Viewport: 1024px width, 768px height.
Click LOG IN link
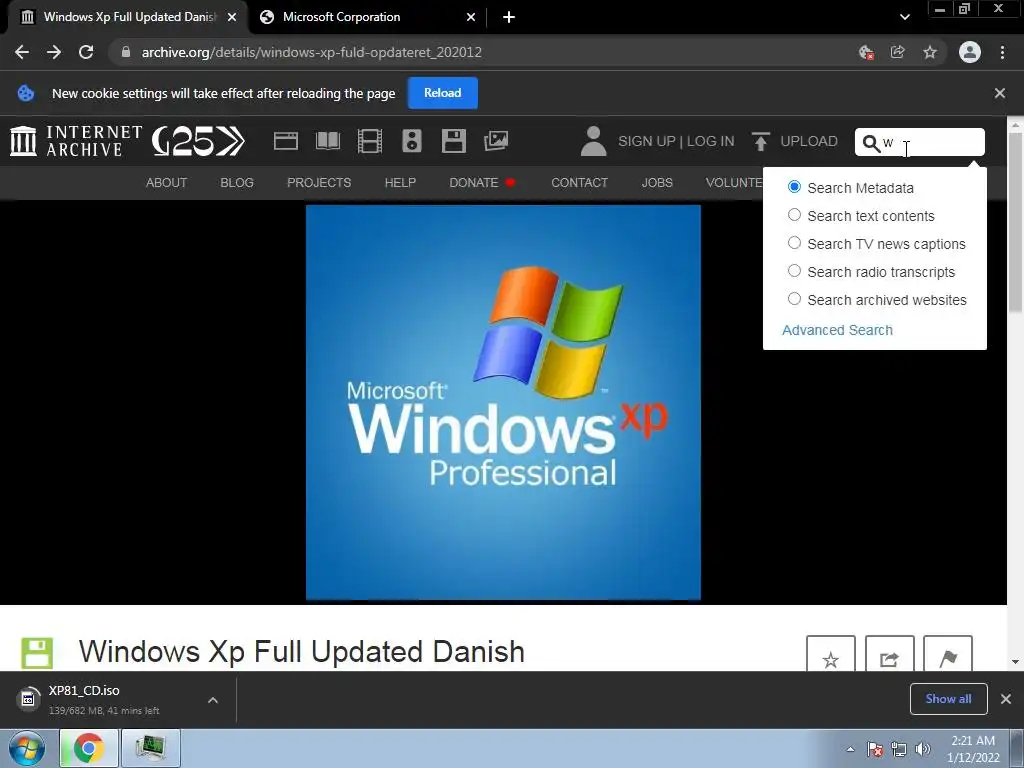[x=711, y=141]
